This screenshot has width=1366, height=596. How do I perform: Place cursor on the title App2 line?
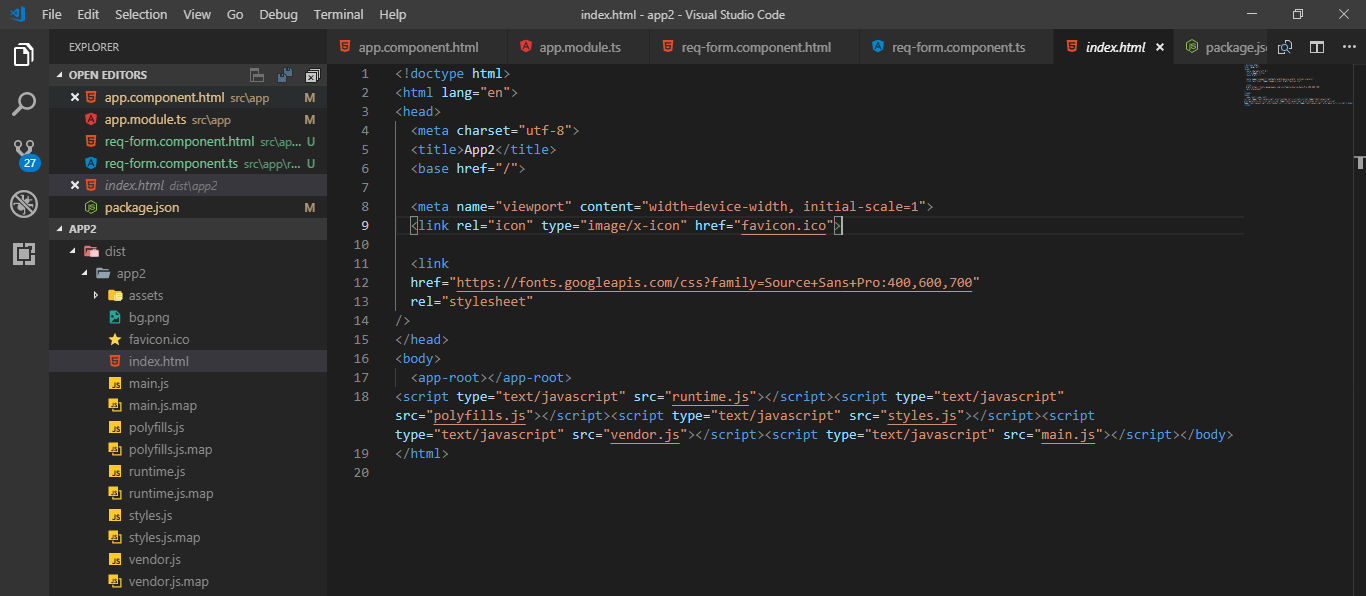coord(483,150)
